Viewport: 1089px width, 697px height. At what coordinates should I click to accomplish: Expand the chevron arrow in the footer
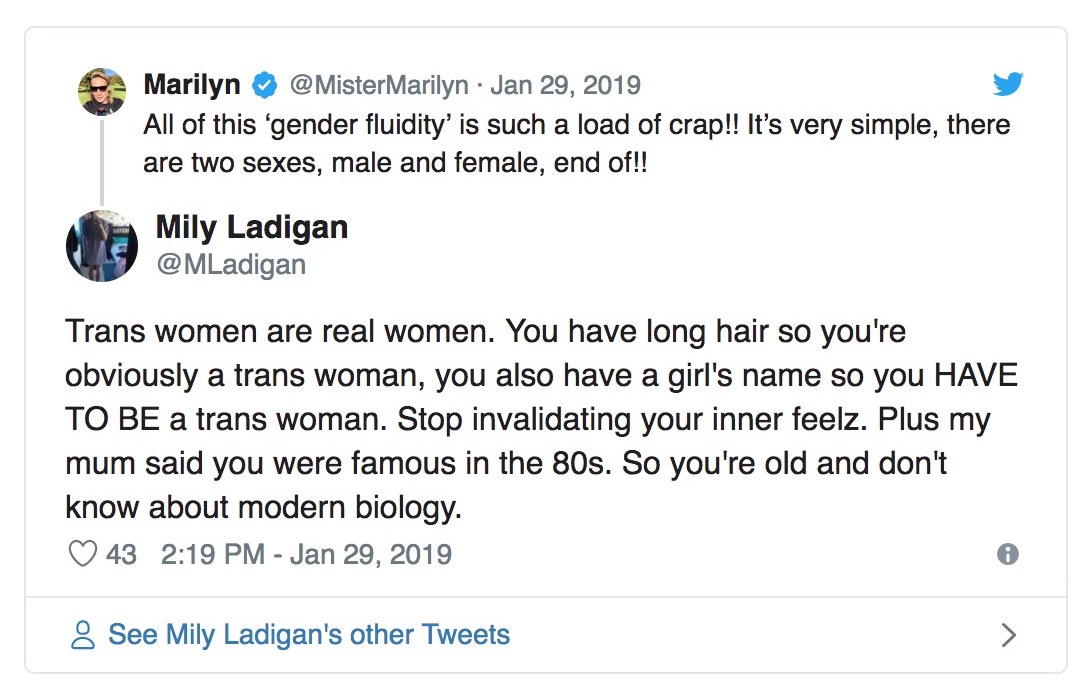1008,635
